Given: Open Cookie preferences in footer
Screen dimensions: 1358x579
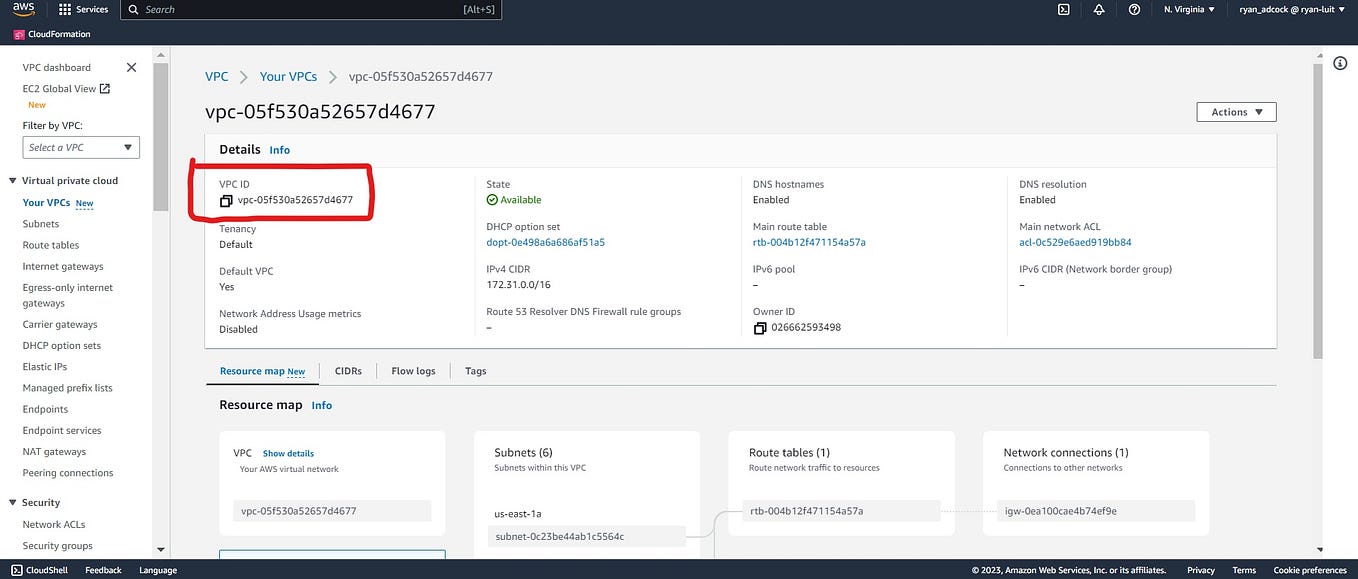Looking at the screenshot, I should click(1310, 570).
